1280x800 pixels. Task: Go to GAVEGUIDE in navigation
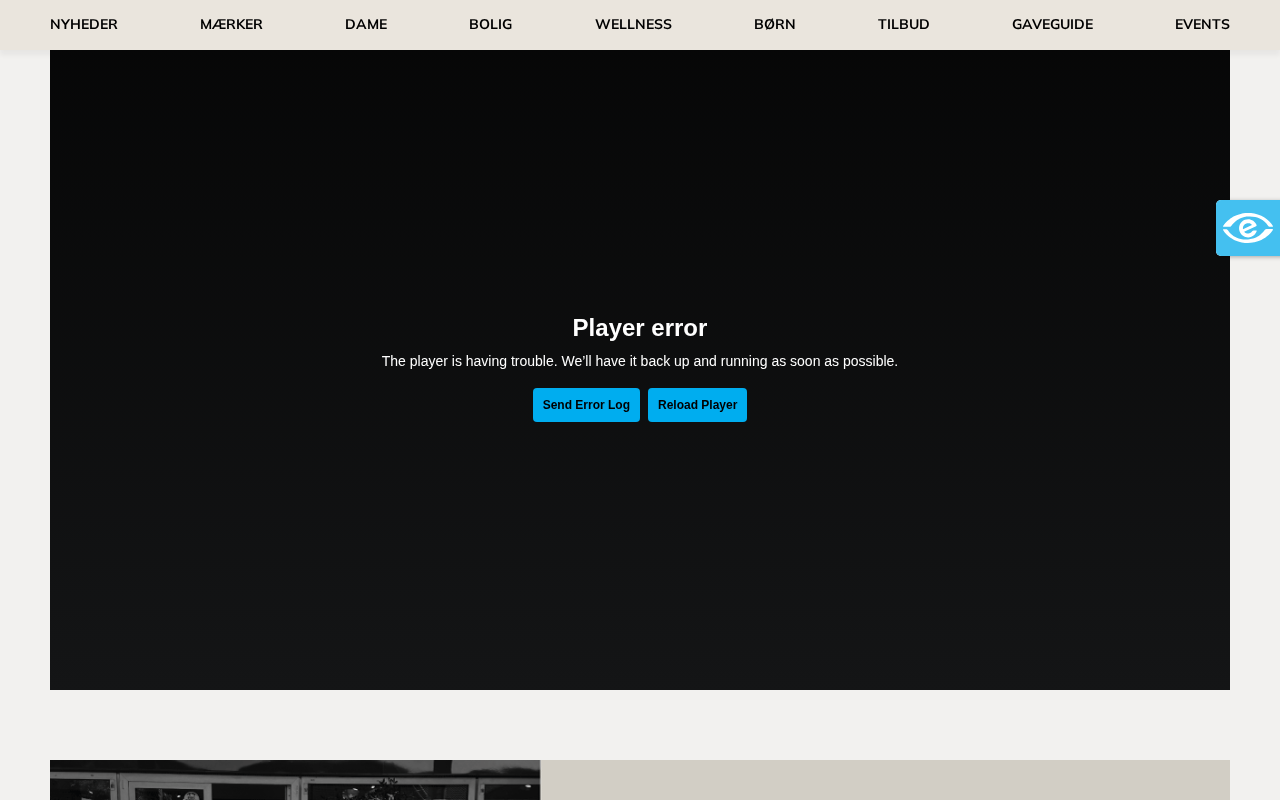pyautogui.click(x=1052, y=25)
